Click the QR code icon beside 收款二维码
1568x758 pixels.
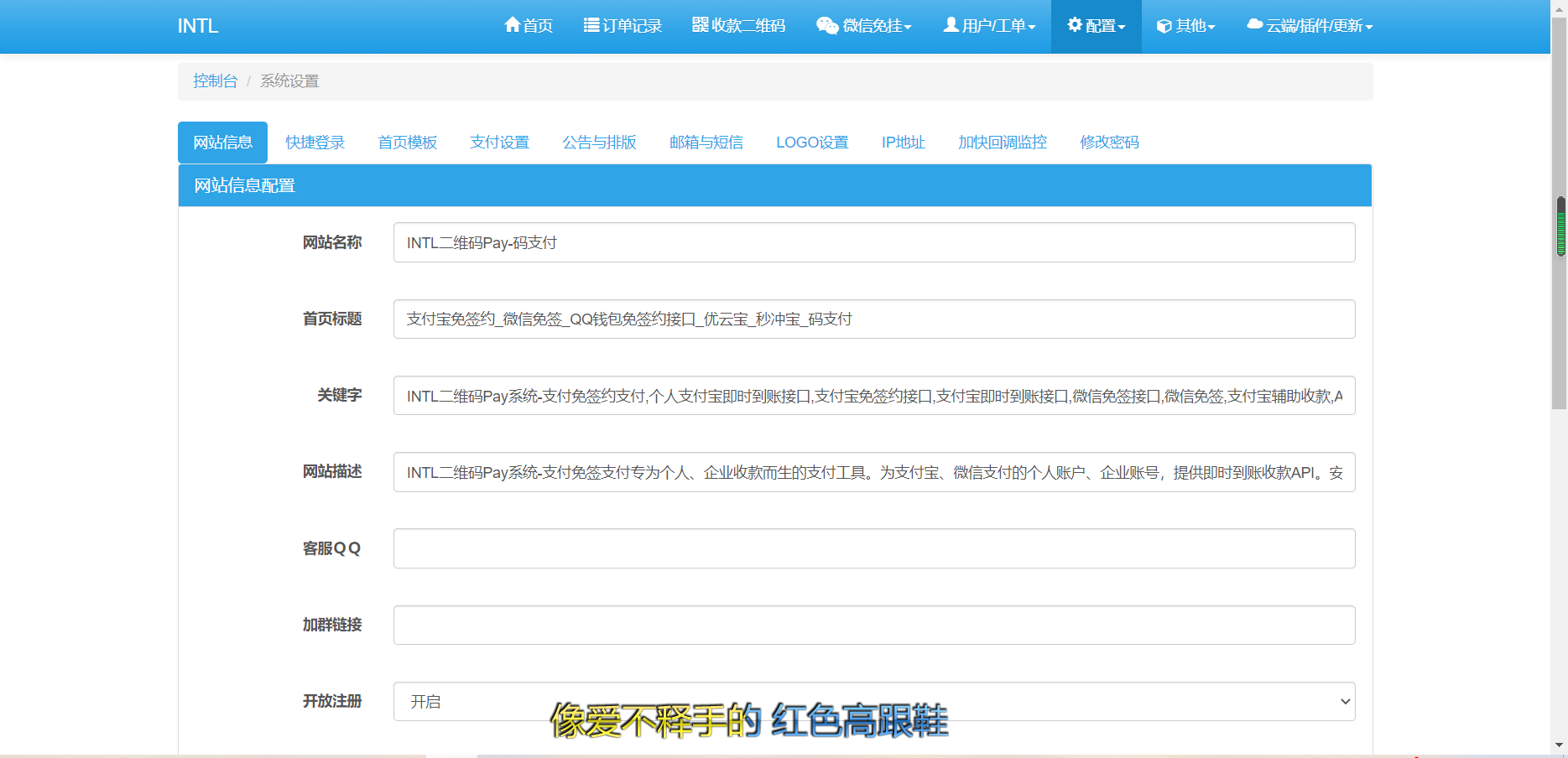(700, 25)
